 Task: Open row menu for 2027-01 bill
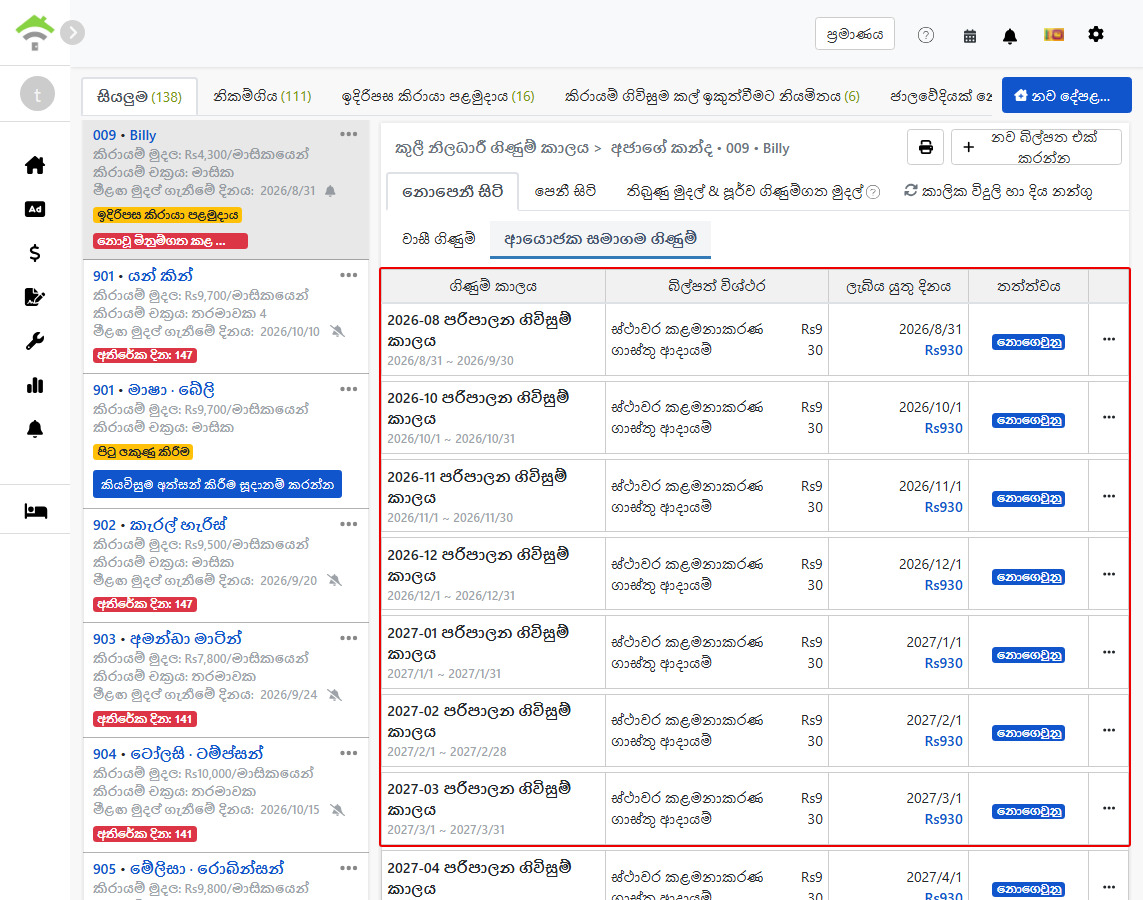pos(1109,651)
